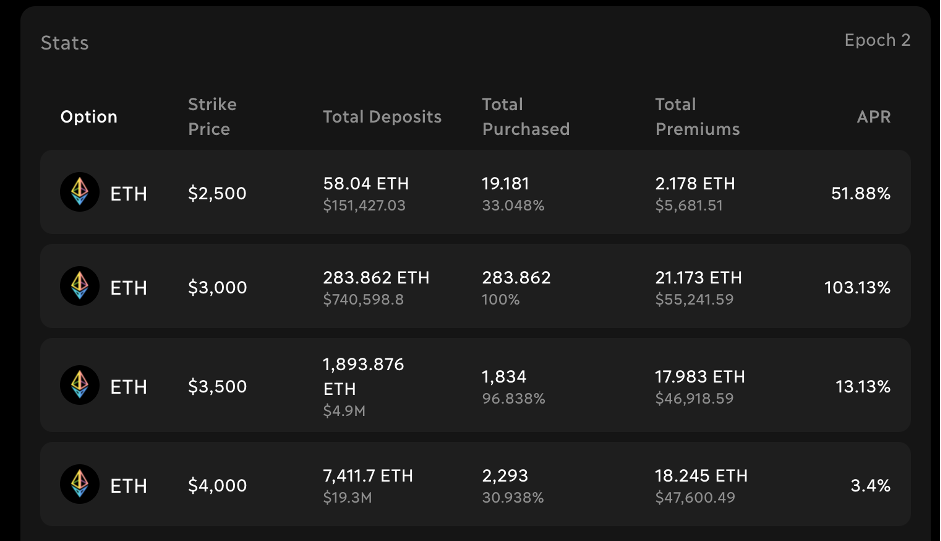Select the $4,000 strike price value
The image size is (941, 541).
coord(217,485)
